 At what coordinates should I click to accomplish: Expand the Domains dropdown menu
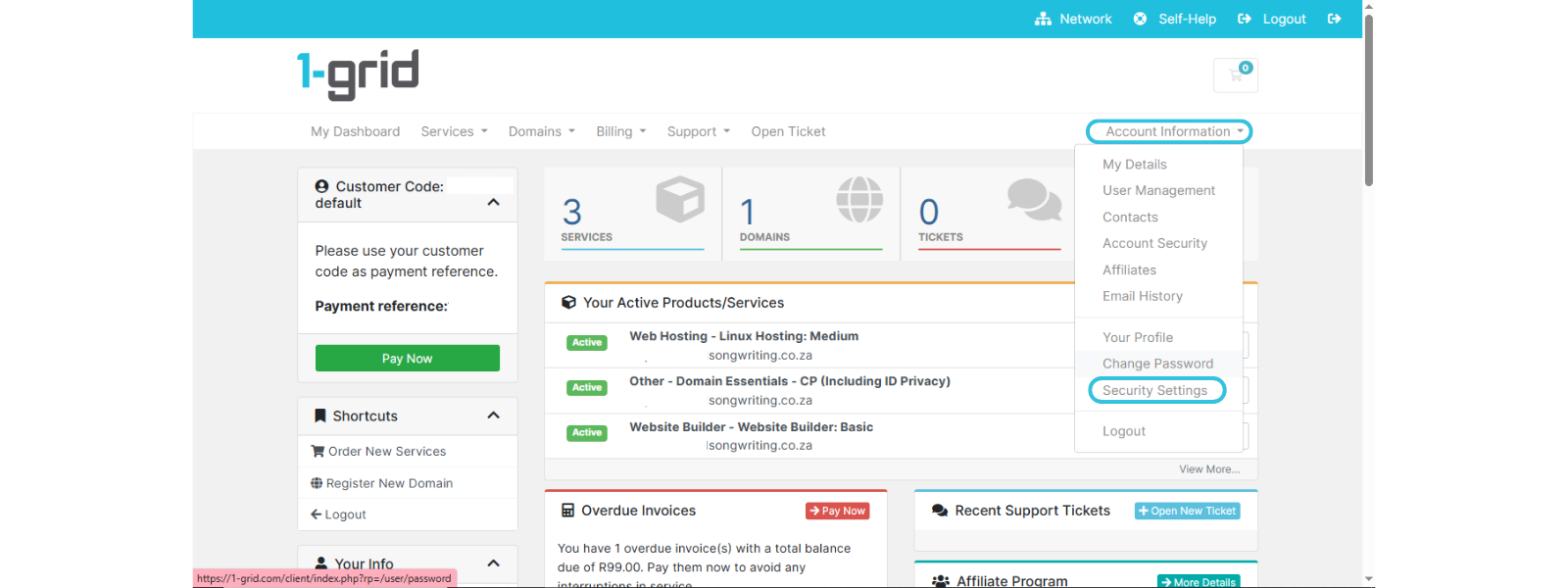coord(541,131)
